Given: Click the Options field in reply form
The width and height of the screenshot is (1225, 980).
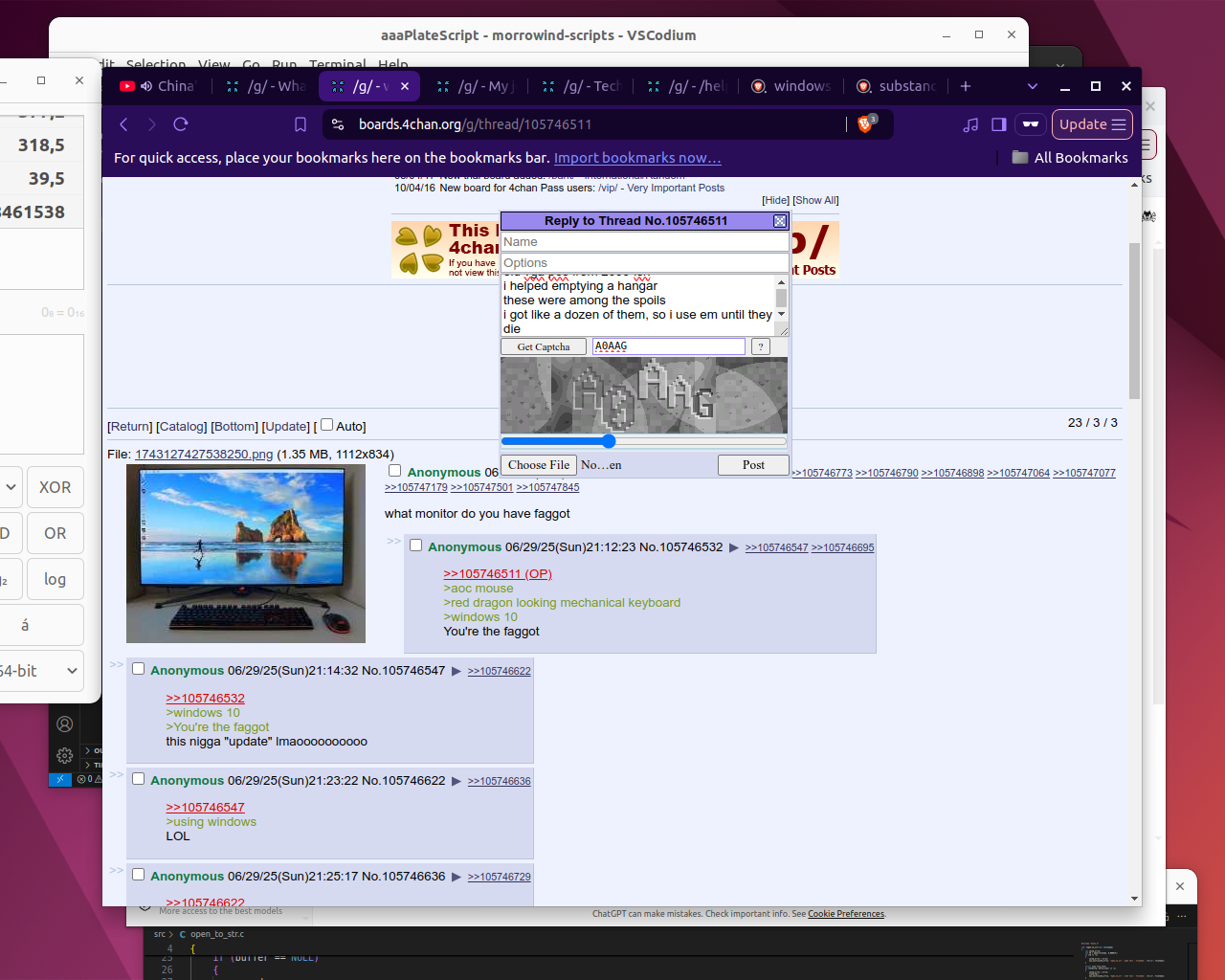Looking at the screenshot, I should point(644,263).
